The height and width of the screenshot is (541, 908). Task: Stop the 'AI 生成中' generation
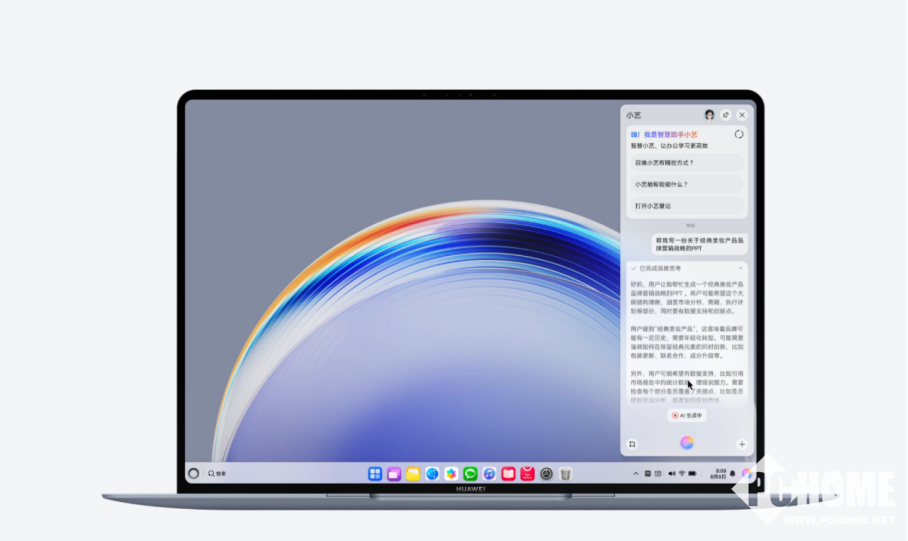(687, 415)
